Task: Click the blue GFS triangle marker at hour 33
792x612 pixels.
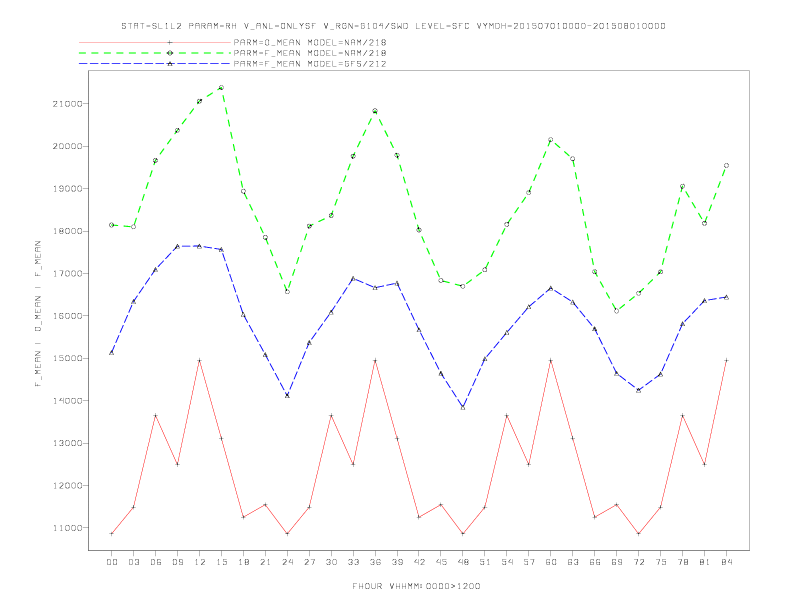Action: pos(353,279)
